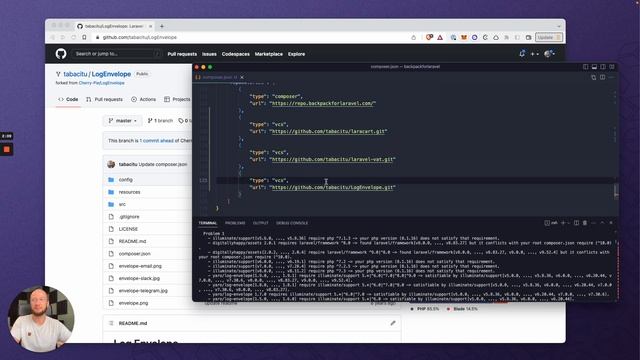Close the composer.json editor tab
The height and width of the screenshot is (360, 640).
242,77
